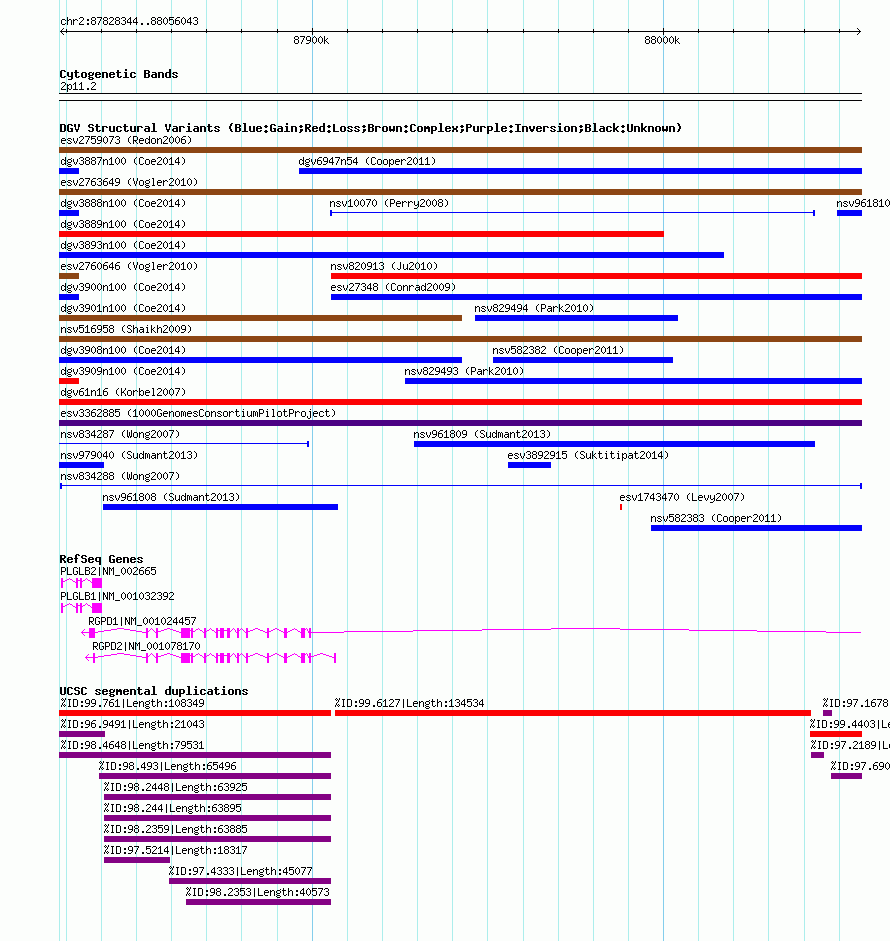Open the RGPD1|NM_001024457 gene label

coord(142,622)
